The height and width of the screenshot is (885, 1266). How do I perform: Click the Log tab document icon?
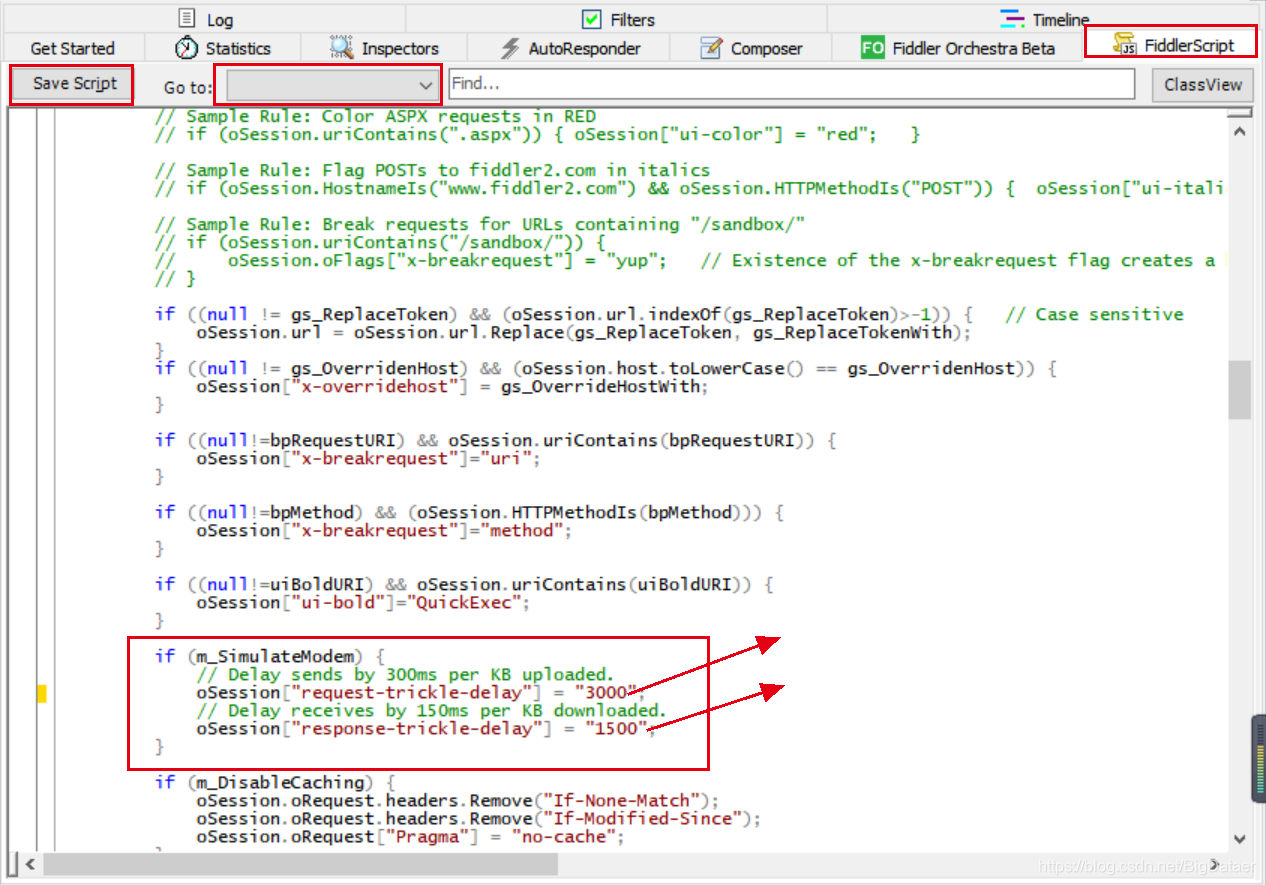tap(187, 19)
